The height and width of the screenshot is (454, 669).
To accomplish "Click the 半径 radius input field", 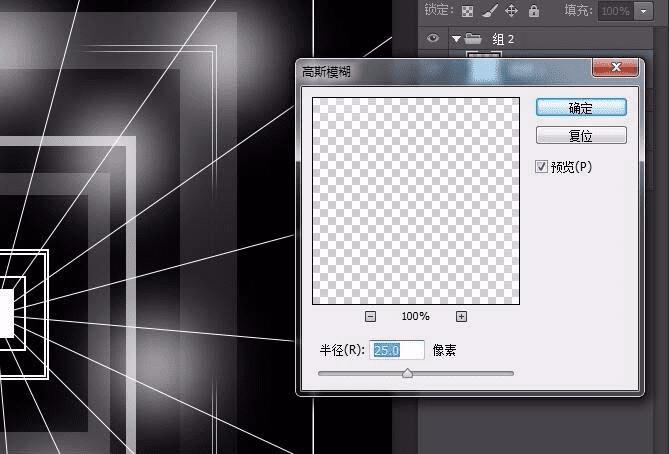I will [x=397, y=350].
